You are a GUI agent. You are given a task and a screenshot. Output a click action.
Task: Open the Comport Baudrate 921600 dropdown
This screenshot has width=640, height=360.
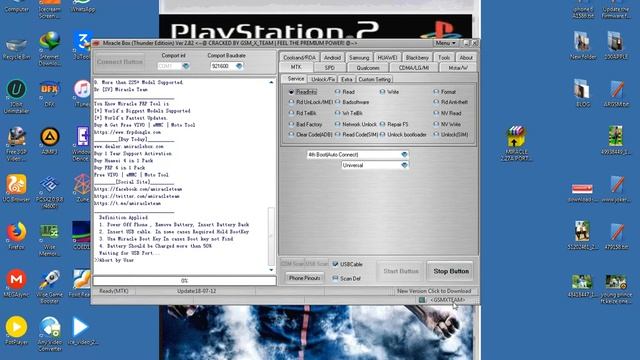point(239,66)
